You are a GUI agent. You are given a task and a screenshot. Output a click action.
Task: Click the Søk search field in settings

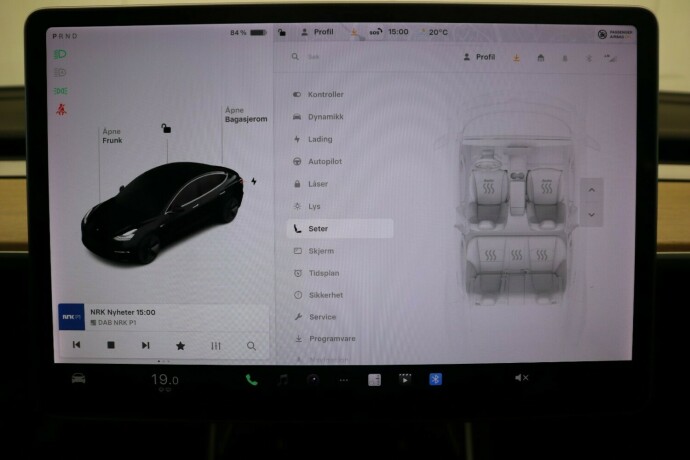313,56
